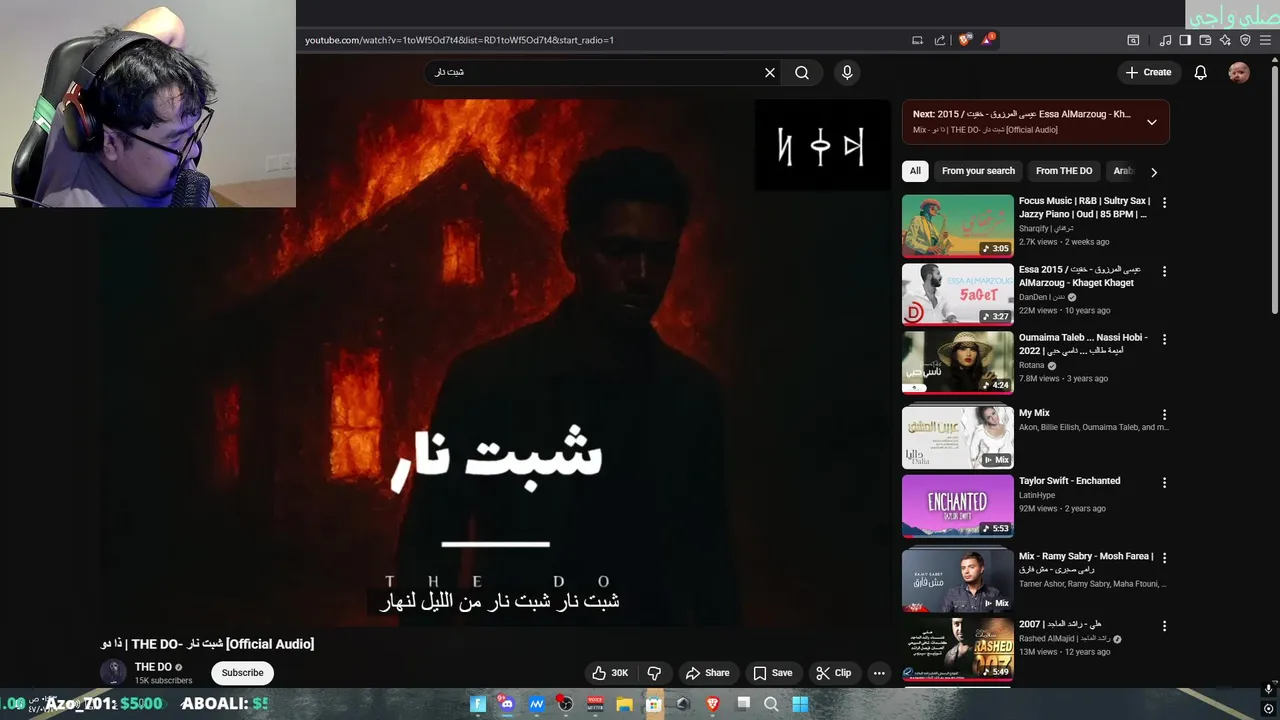Click system tray microphone icon
Screen dimensions: 1280x720
click(1269, 689)
